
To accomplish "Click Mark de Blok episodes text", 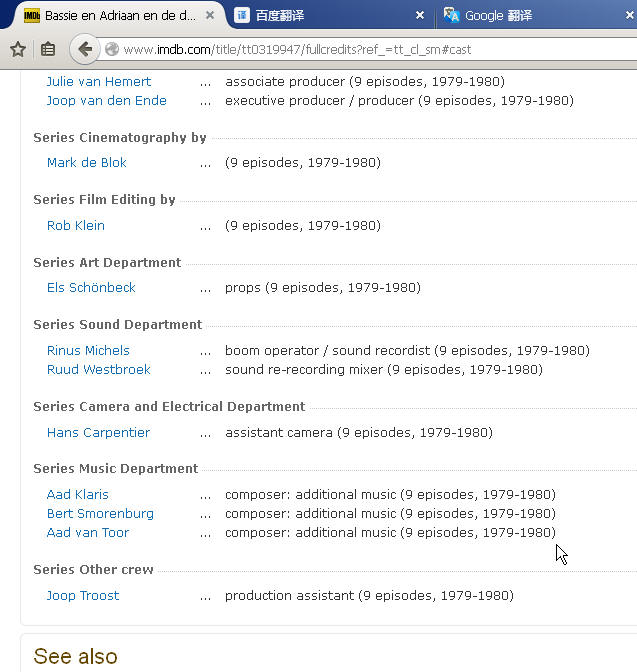I will [303, 162].
